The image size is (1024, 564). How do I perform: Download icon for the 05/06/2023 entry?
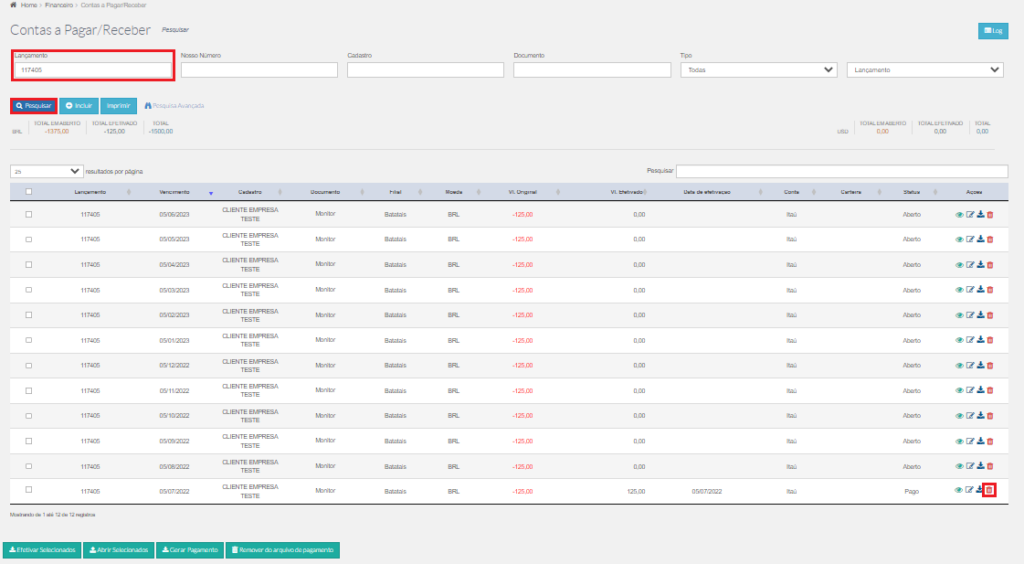(980, 214)
